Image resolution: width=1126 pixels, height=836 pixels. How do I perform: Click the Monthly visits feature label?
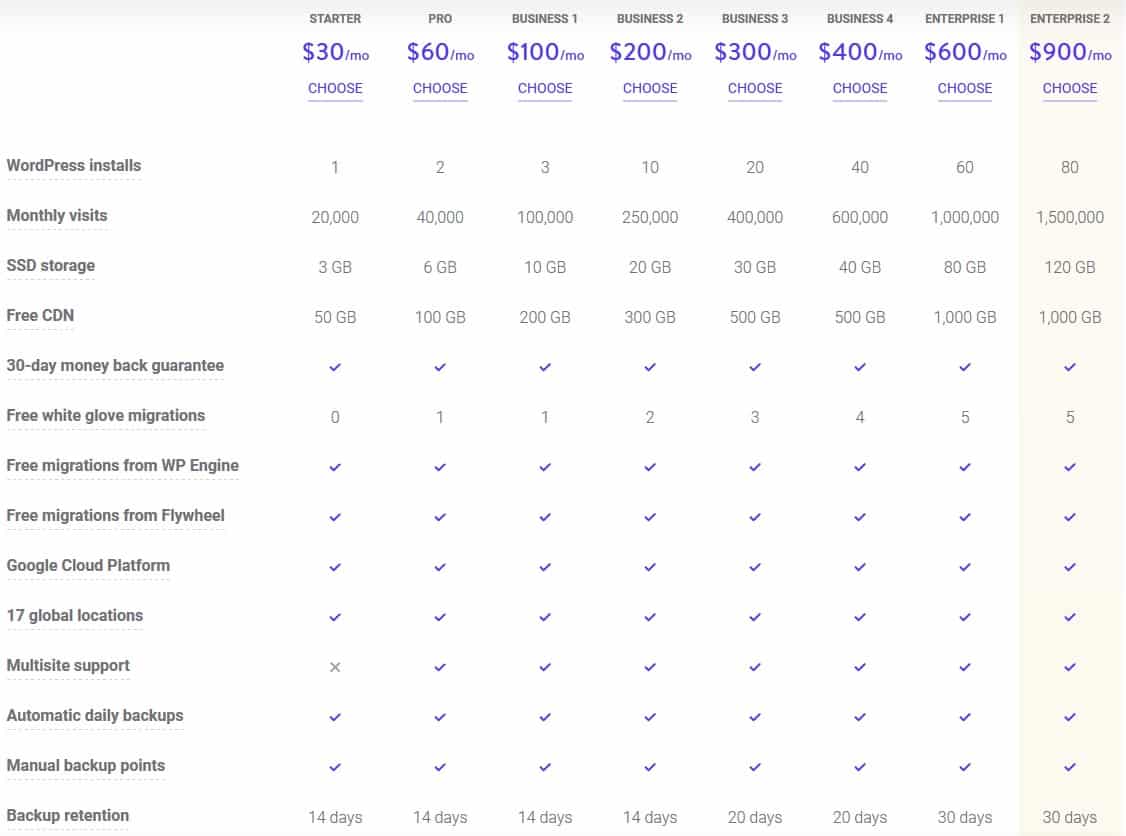point(57,215)
